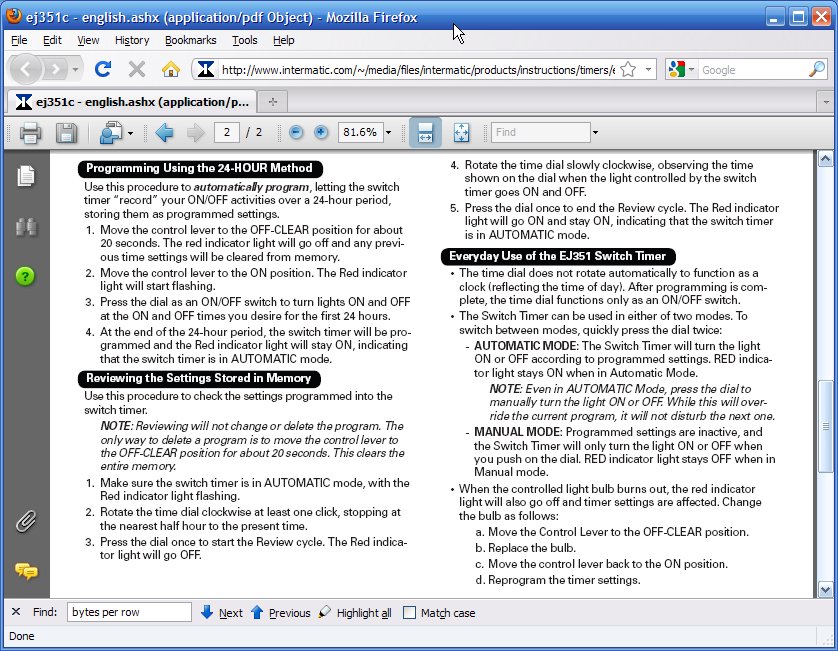
Task: Open the address bar history dropdown
Action: point(648,69)
